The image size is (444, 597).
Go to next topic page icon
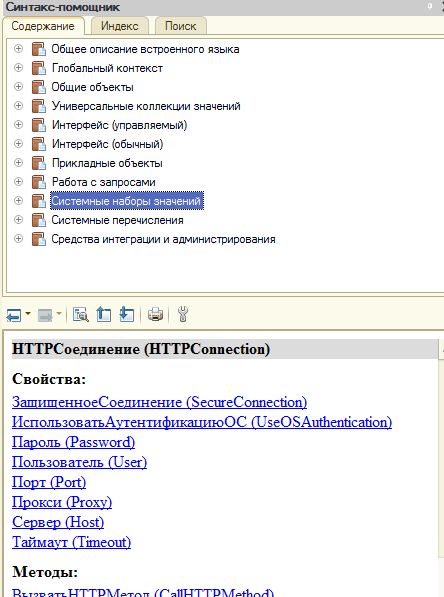point(126,314)
